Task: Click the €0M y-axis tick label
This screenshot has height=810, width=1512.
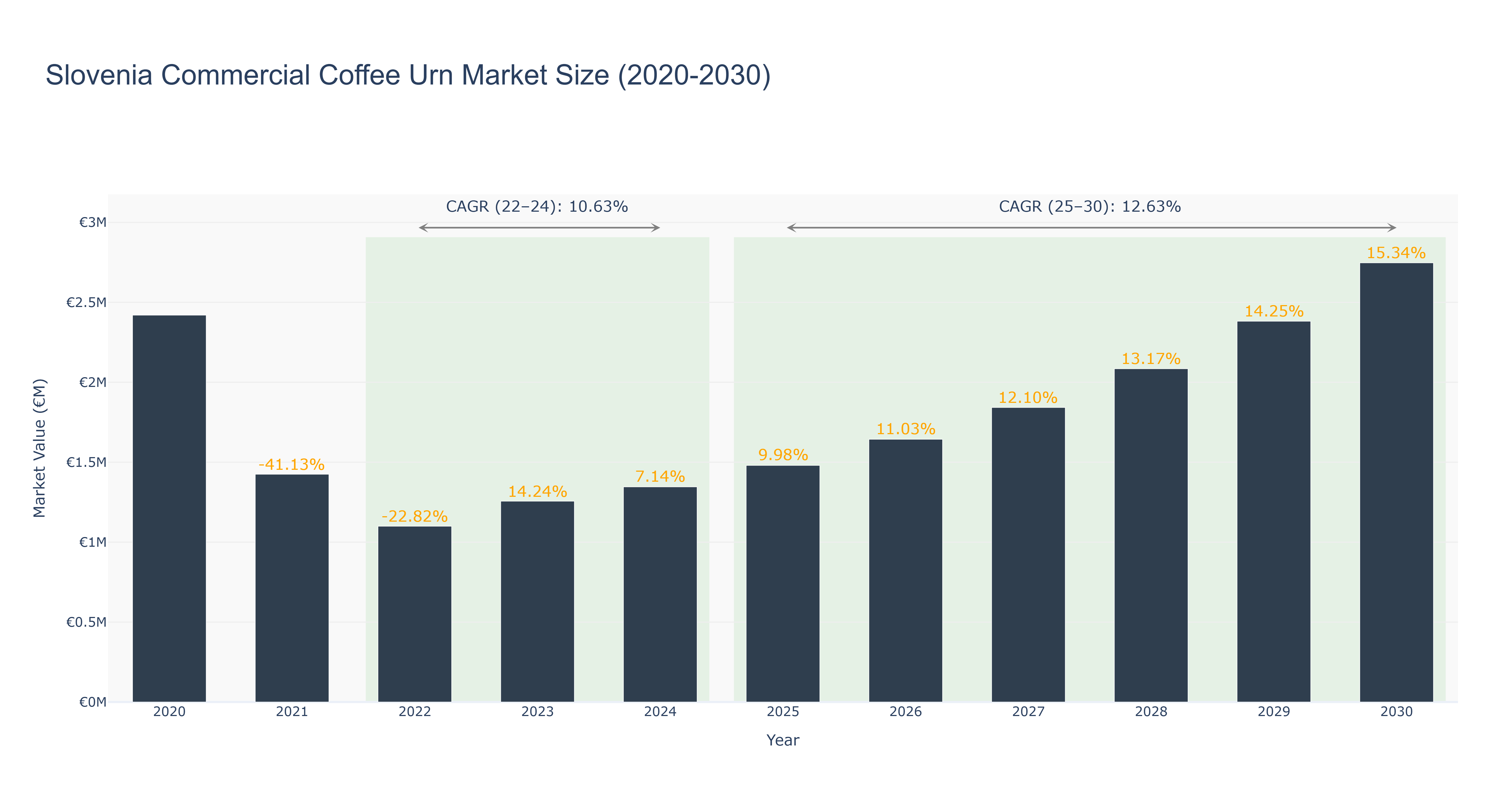Action: point(93,702)
